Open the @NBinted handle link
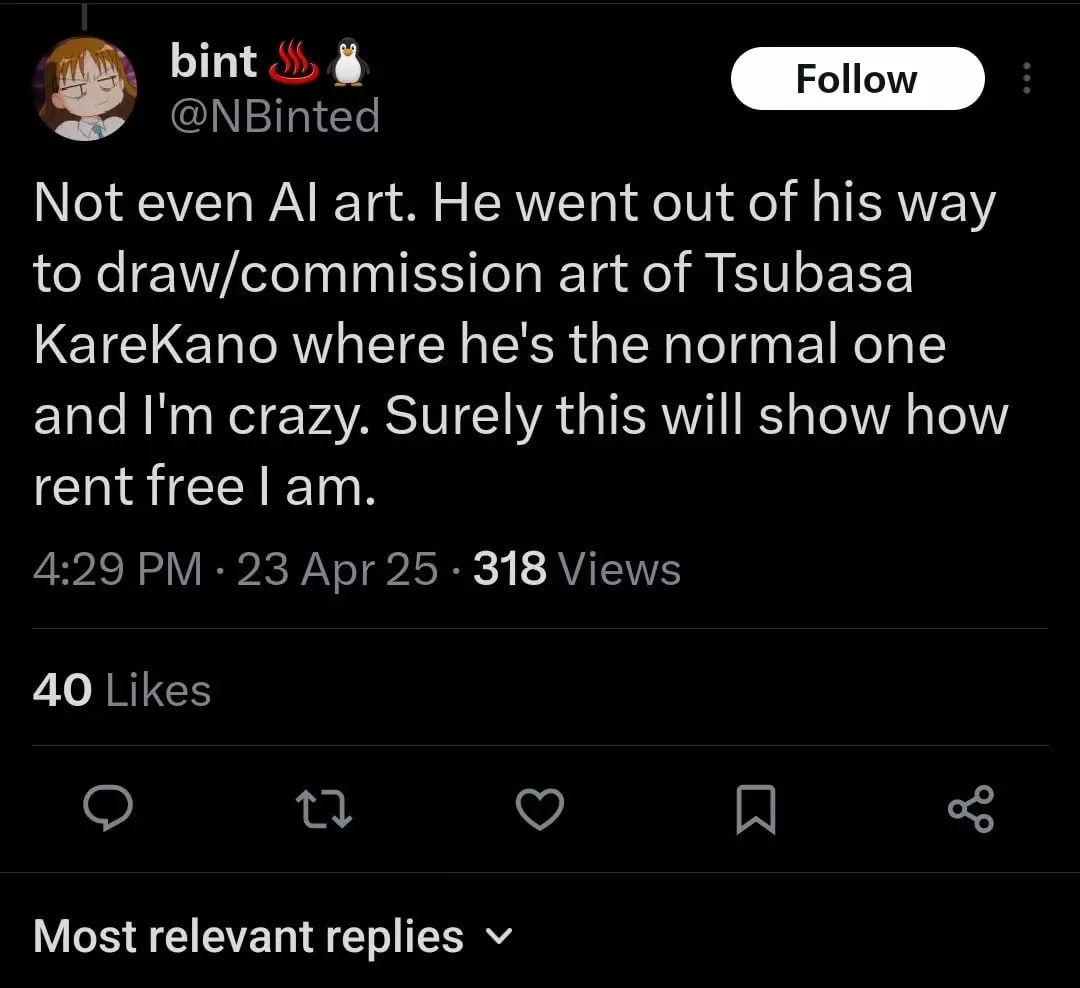 [275, 116]
